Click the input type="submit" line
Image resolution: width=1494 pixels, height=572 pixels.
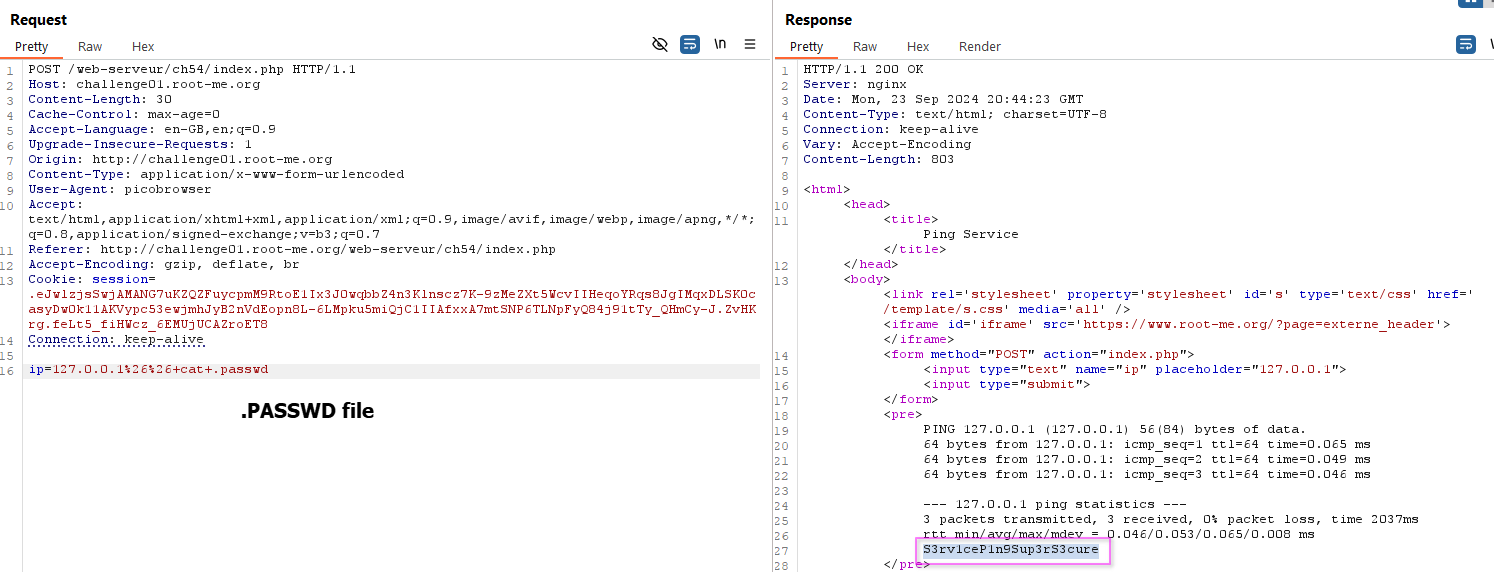(1007, 384)
